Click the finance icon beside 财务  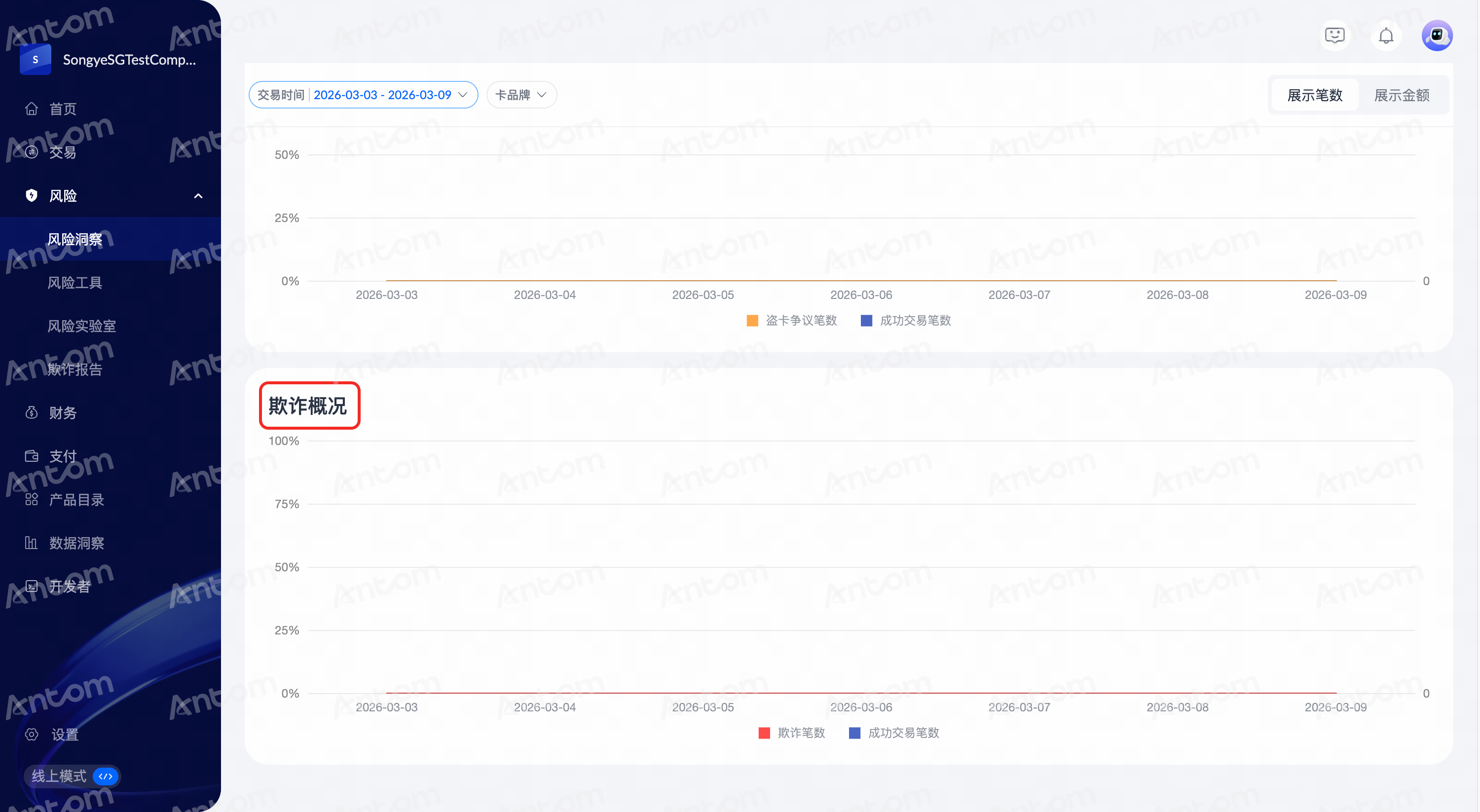coord(32,412)
